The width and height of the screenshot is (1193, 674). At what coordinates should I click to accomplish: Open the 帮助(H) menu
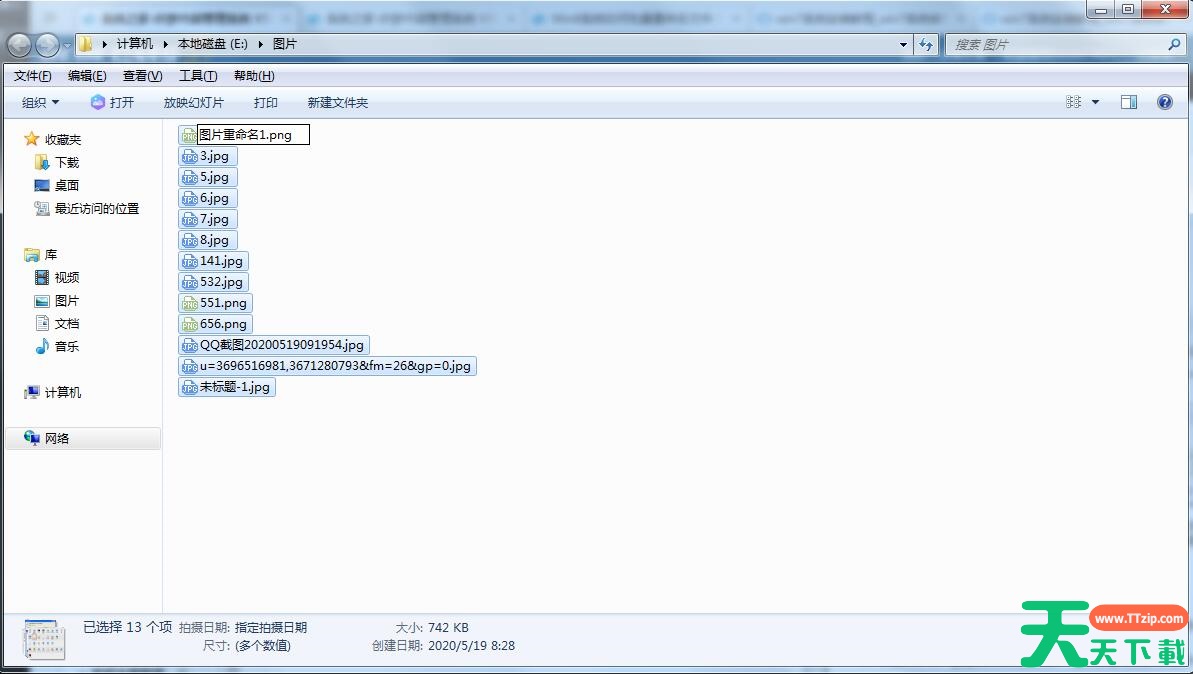click(x=254, y=76)
